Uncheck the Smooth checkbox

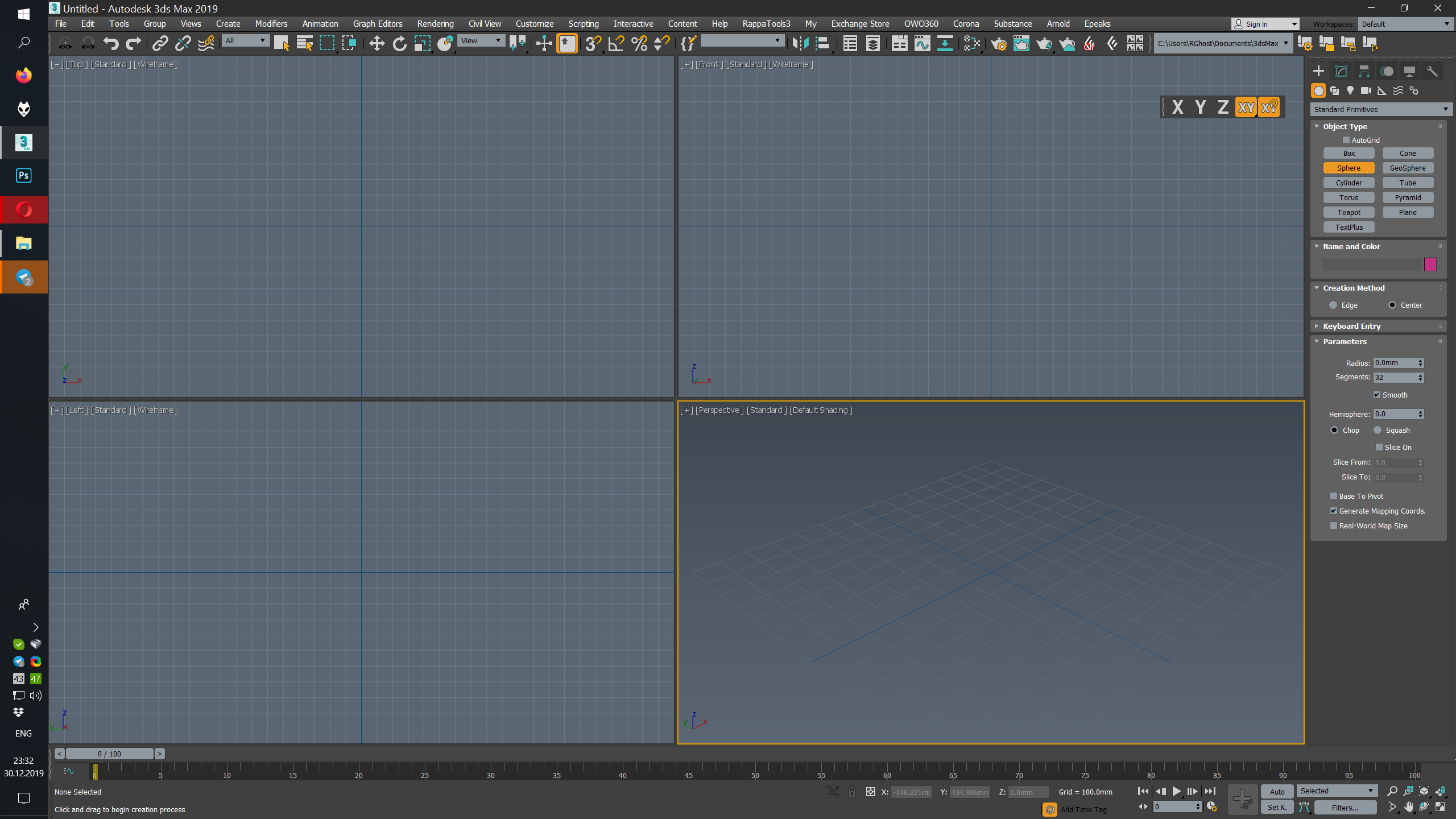click(x=1377, y=395)
